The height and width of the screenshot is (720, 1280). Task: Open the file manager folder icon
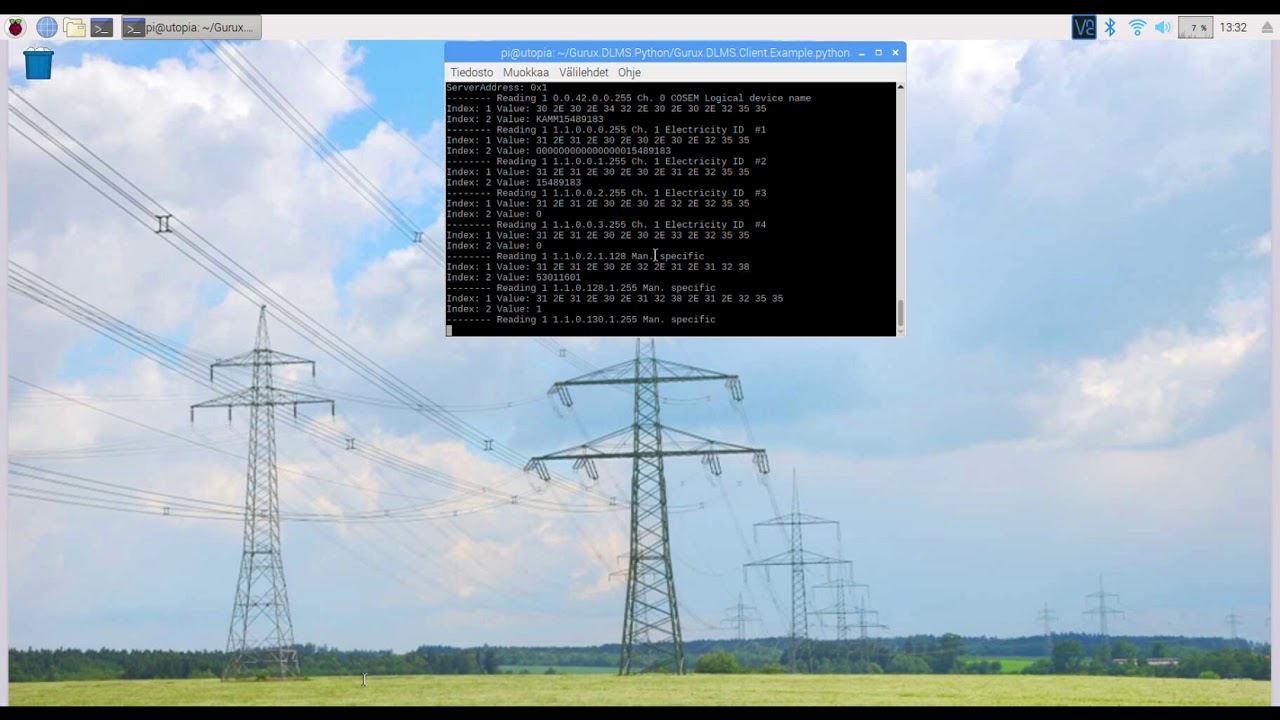pyautogui.click(x=74, y=27)
